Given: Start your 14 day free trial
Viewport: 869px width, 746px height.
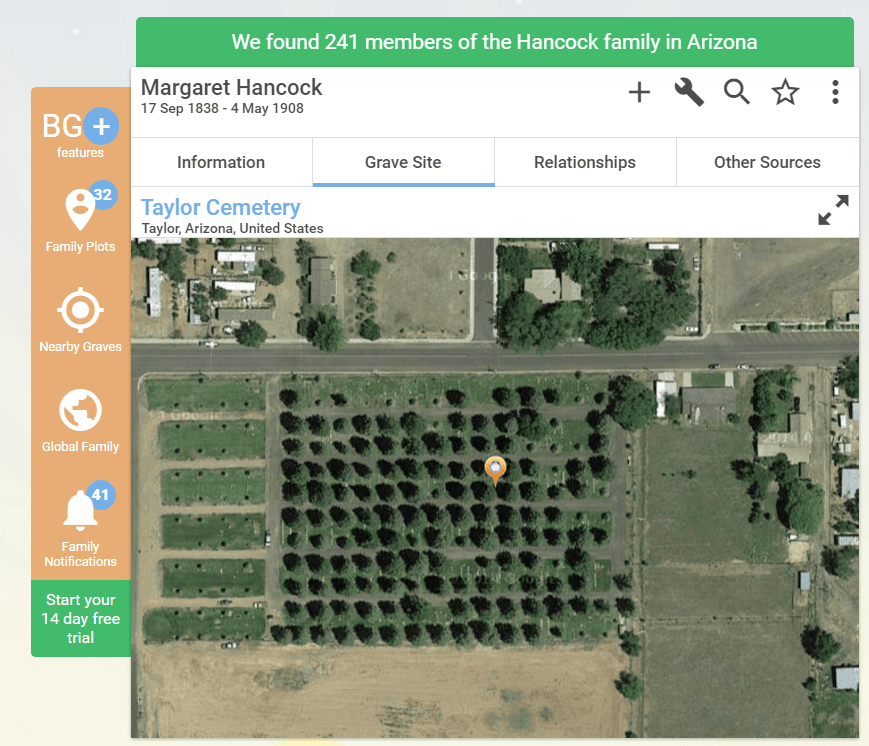Looking at the screenshot, I should pos(81,619).
